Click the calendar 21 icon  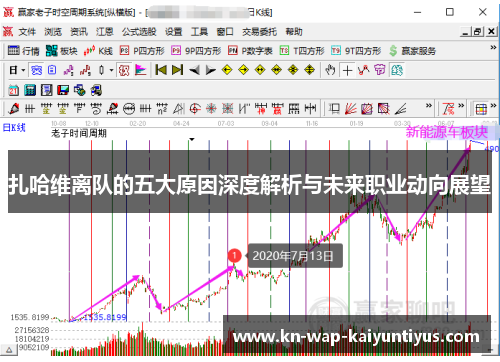(x=13, y=90)
